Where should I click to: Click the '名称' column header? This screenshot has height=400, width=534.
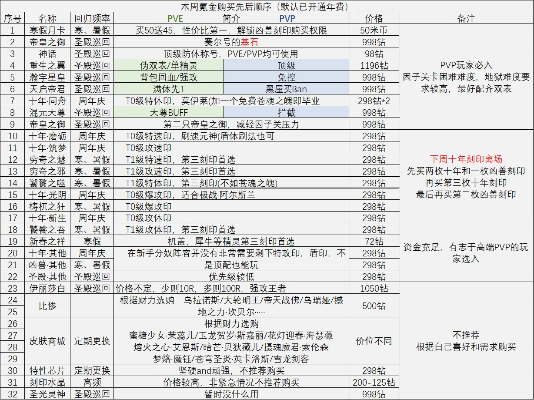(47, 18)
